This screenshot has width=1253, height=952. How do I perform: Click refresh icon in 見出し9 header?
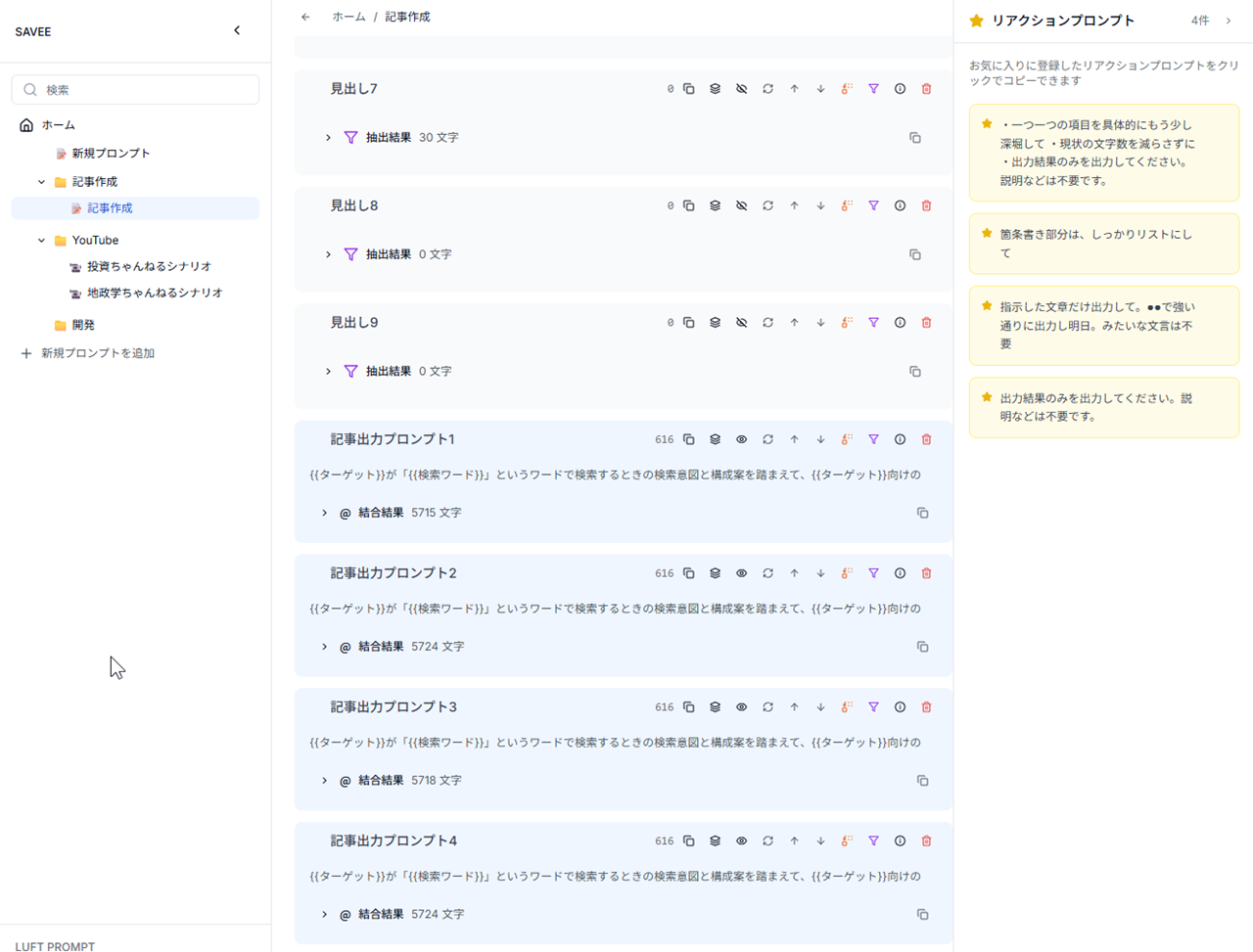(x=768, y=323)
